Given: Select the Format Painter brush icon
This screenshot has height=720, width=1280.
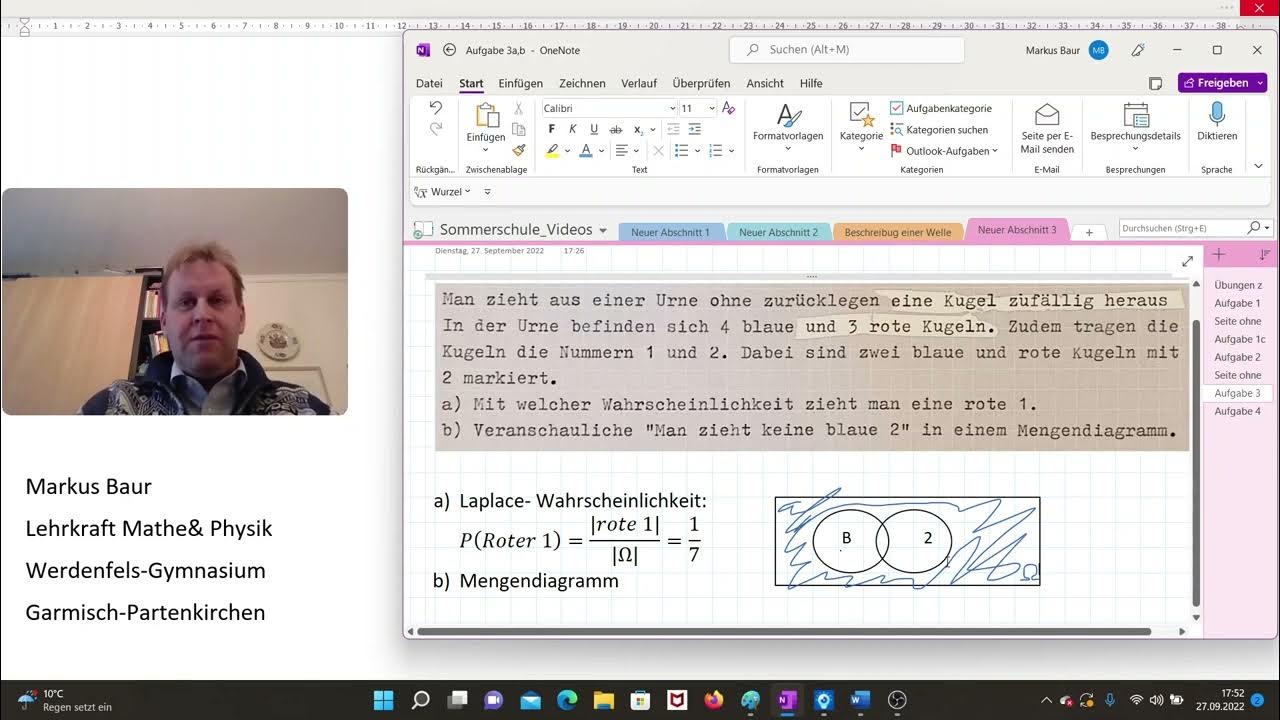Looking at the screenshot, I should (x=518, y=150).
